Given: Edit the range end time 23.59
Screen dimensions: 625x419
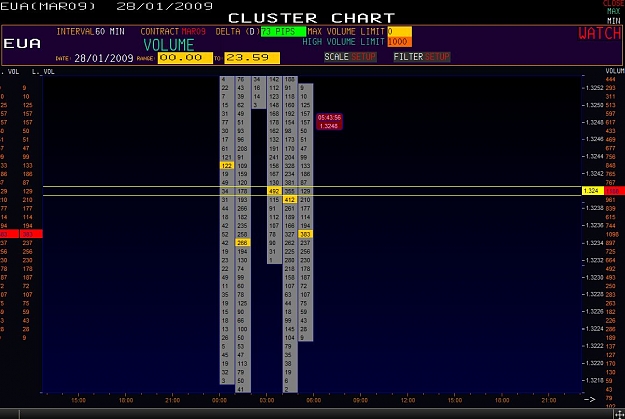Looking at the screenshot, I should [252, 58].
